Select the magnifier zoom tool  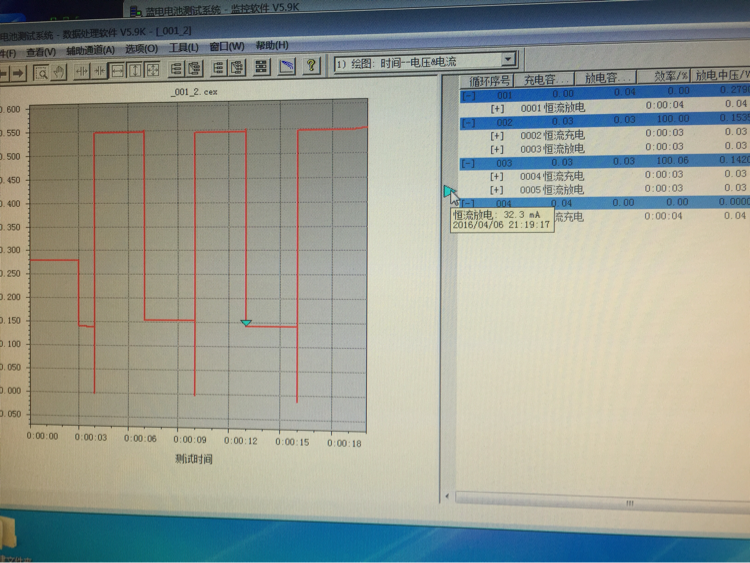pyautogui.click(x=41, y=73)
